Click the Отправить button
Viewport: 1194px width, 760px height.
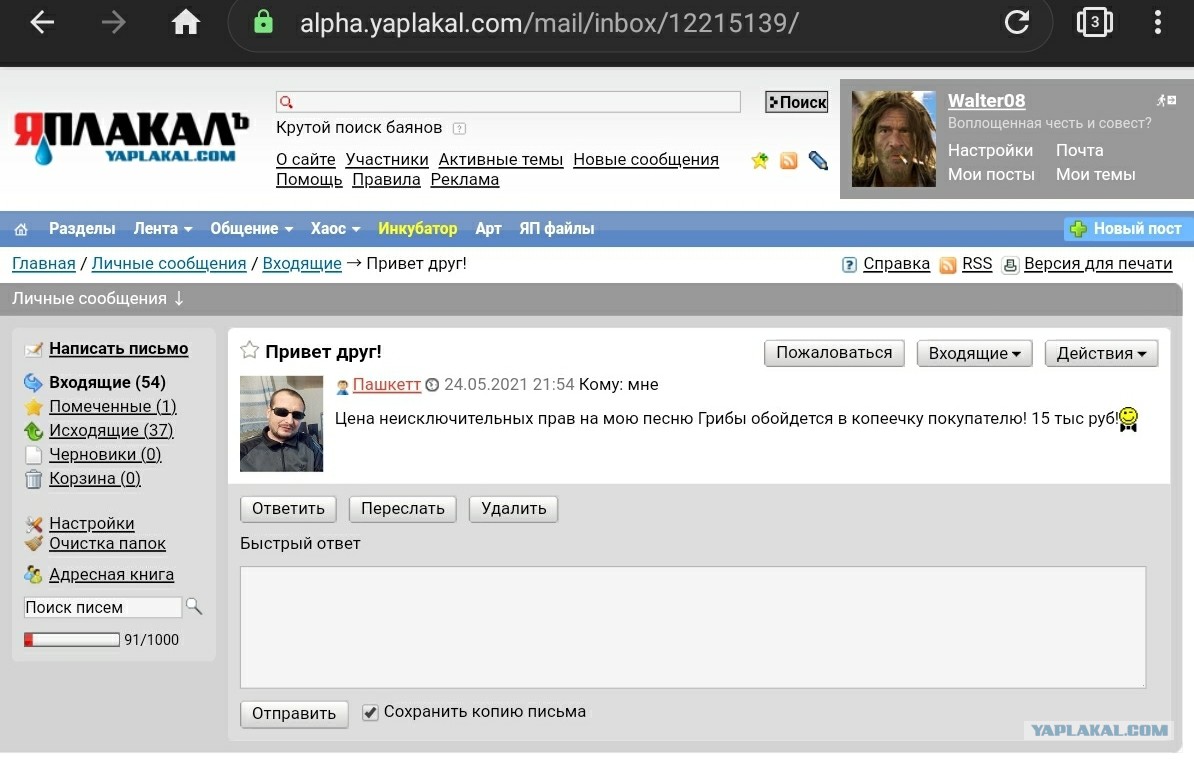(x=294, y=714)
